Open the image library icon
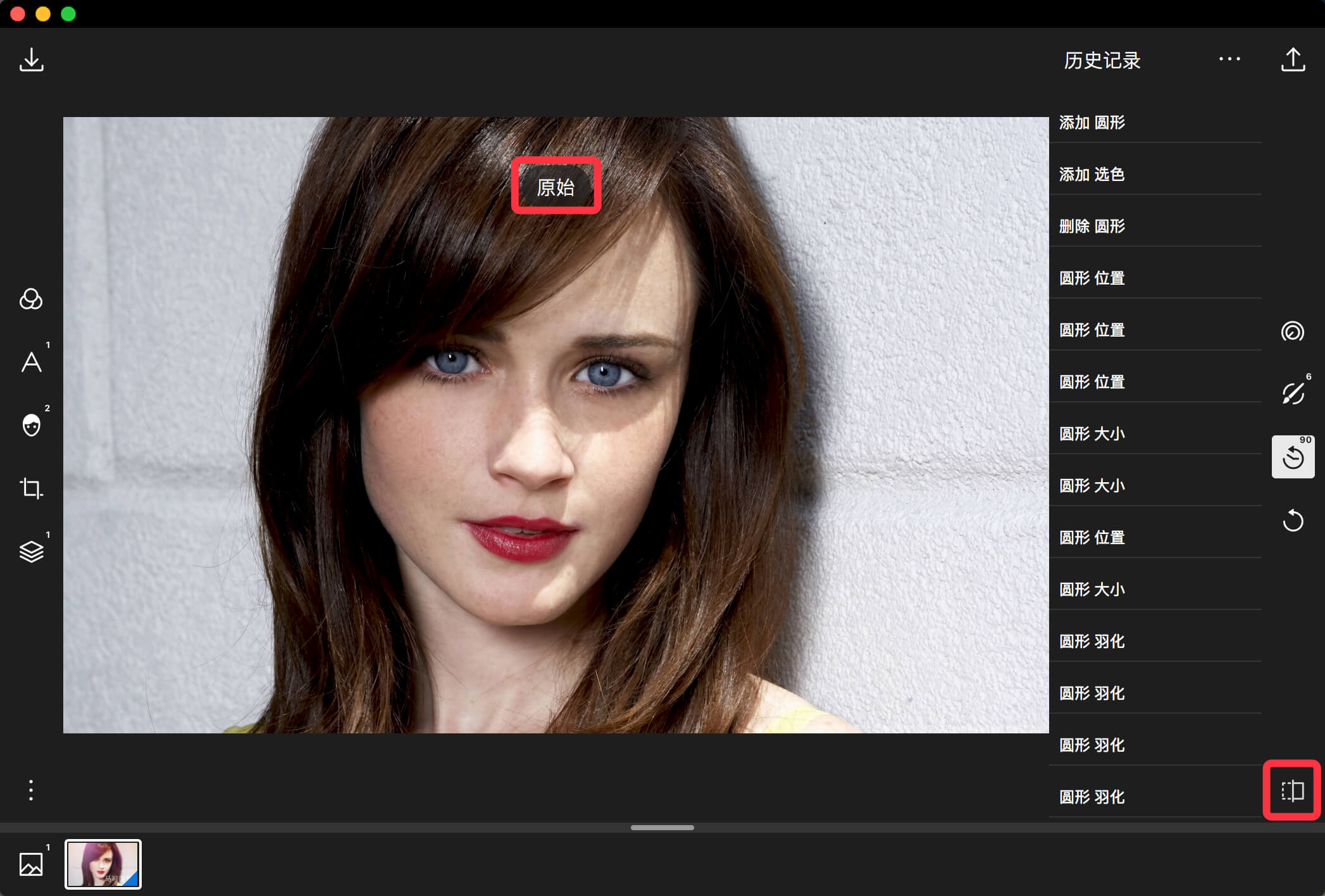The height and width of the screenshot is (896, 1325). 31,864
